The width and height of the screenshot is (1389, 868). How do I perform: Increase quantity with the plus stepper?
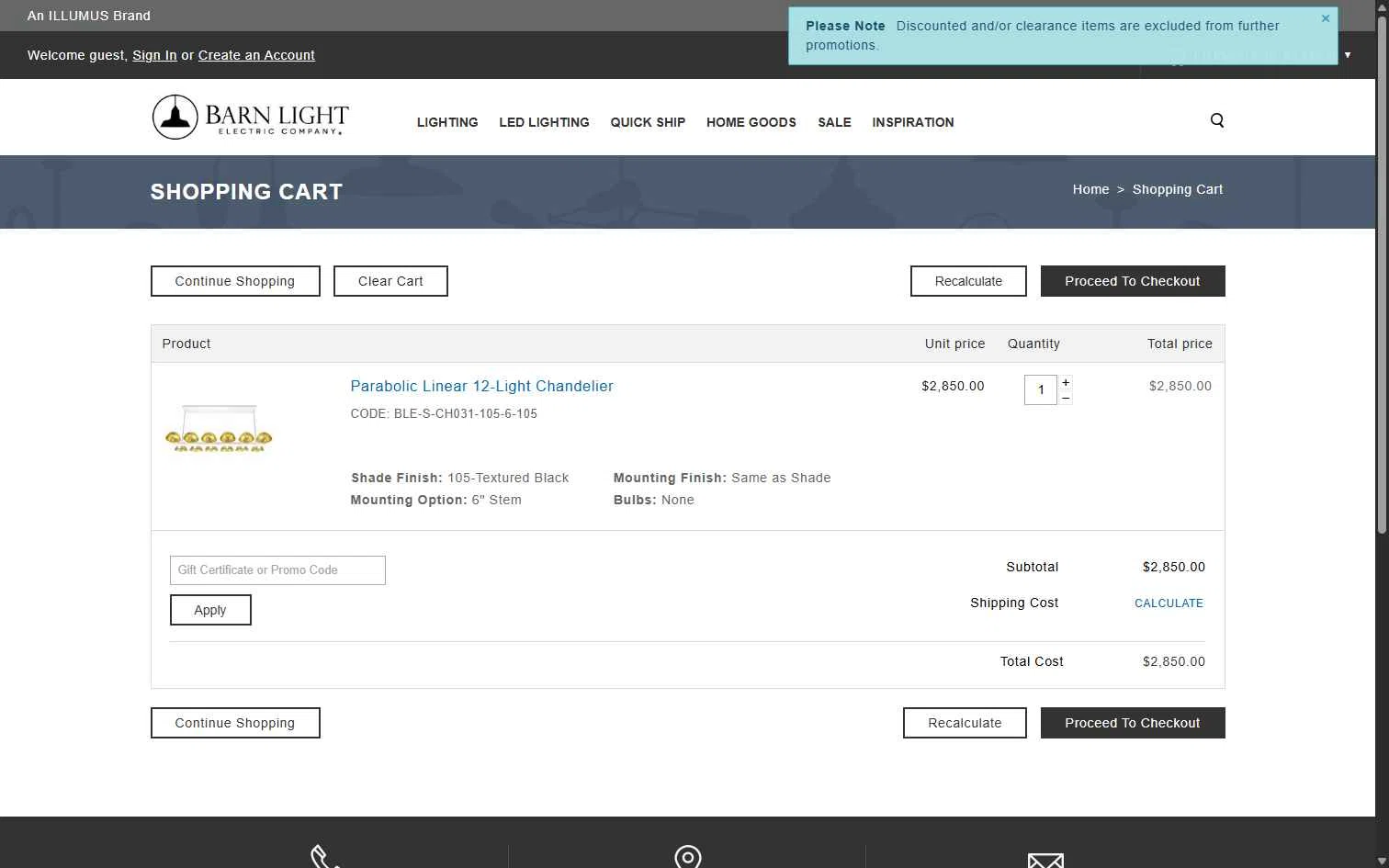[x=1066, y=382]
